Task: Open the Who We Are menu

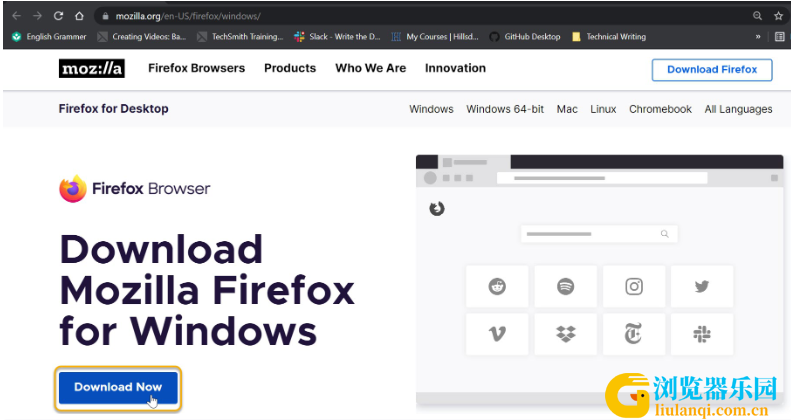Action: [x=370, y=68]
